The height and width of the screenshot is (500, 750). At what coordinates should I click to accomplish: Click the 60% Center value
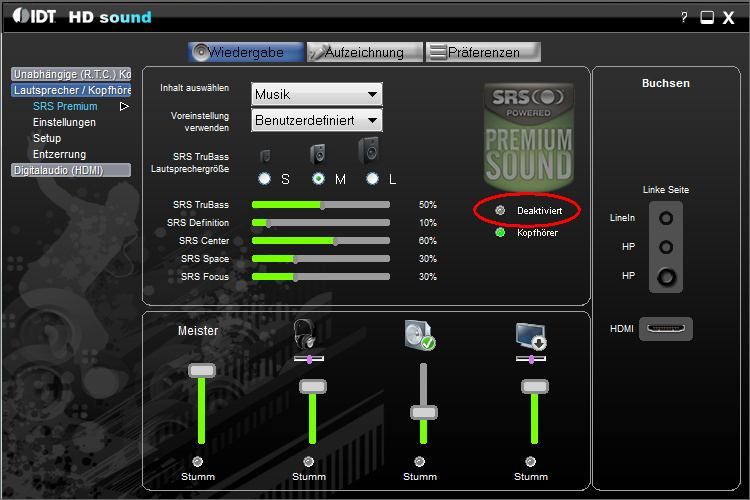(428, 241)
